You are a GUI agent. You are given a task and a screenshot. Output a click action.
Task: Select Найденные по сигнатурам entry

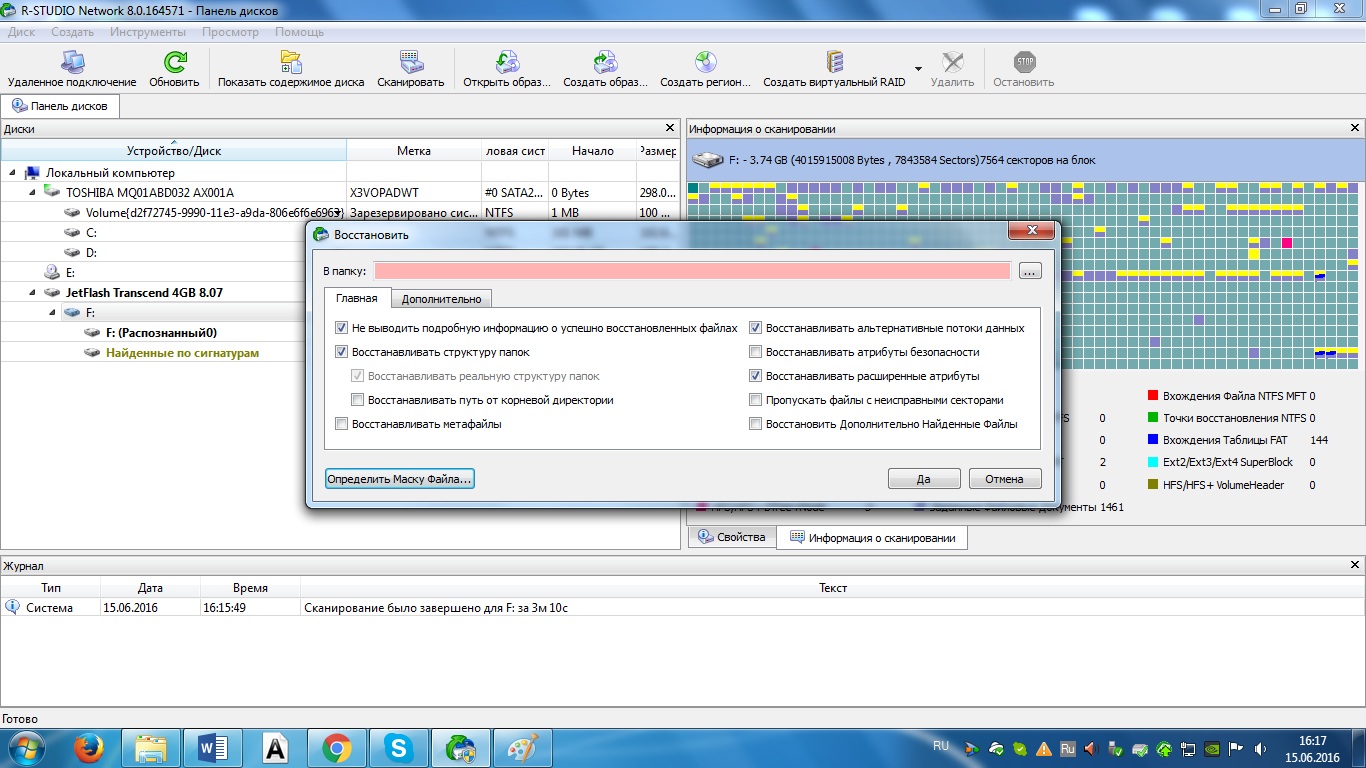[x=182, y=353]
